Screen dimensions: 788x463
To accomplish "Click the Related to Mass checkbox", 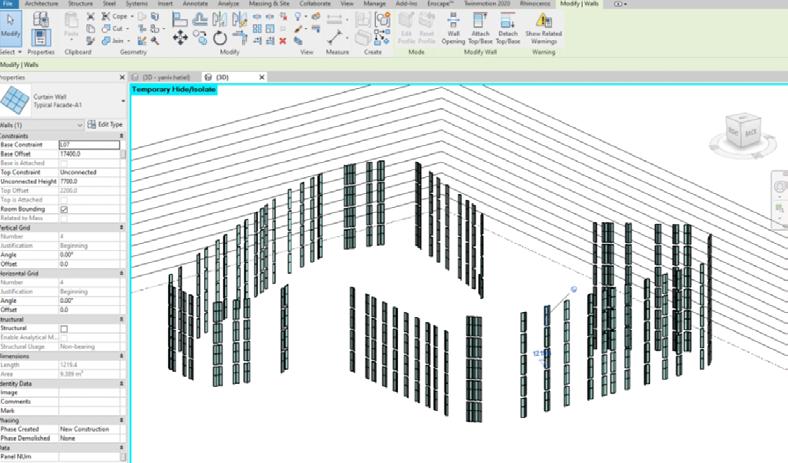I will [x=64, y=218].
